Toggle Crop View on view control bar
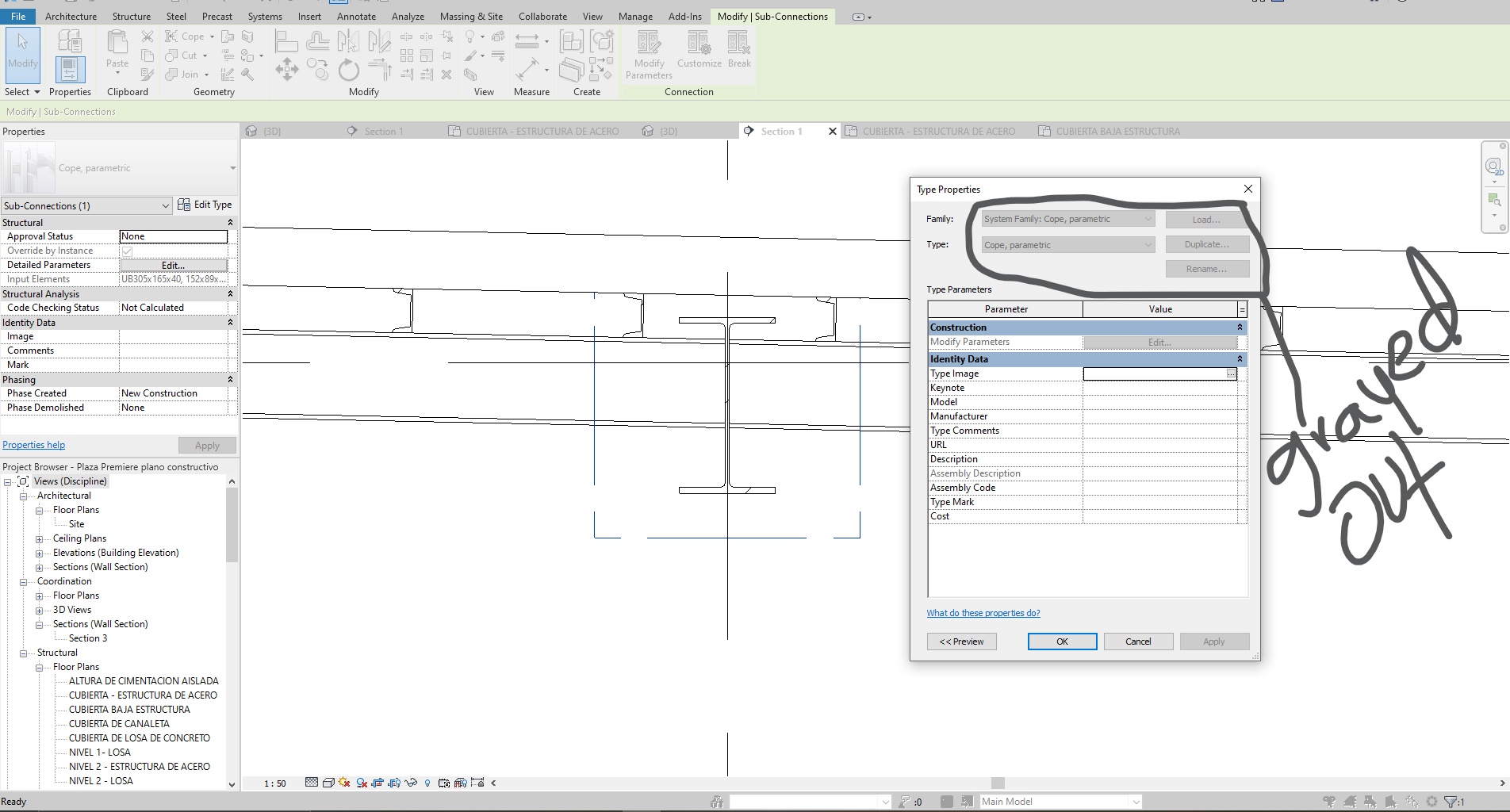Screen dimensions: 1510x812 [x=378, y=783]
